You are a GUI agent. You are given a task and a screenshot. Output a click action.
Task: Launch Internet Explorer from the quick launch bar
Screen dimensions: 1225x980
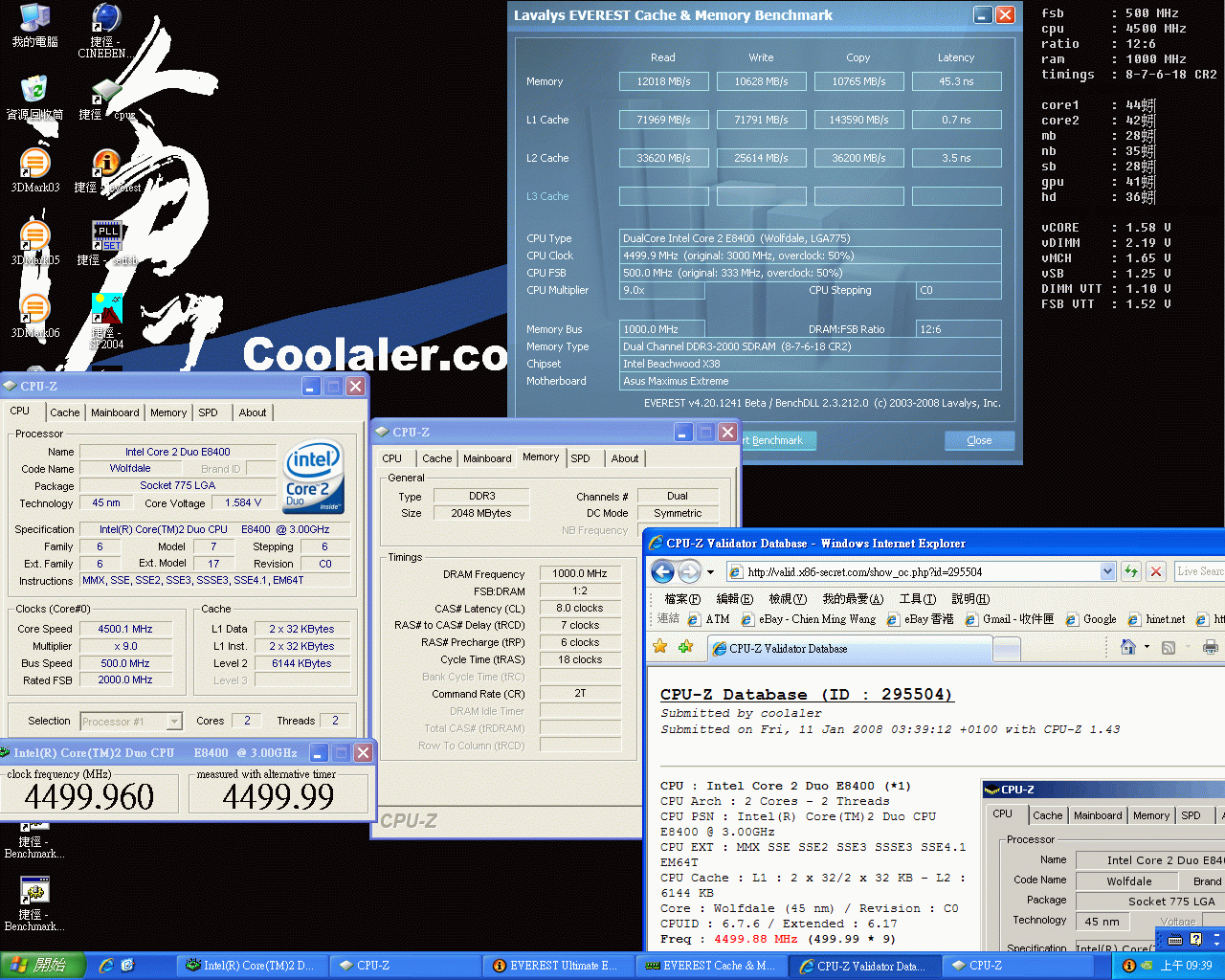(106, 966)
